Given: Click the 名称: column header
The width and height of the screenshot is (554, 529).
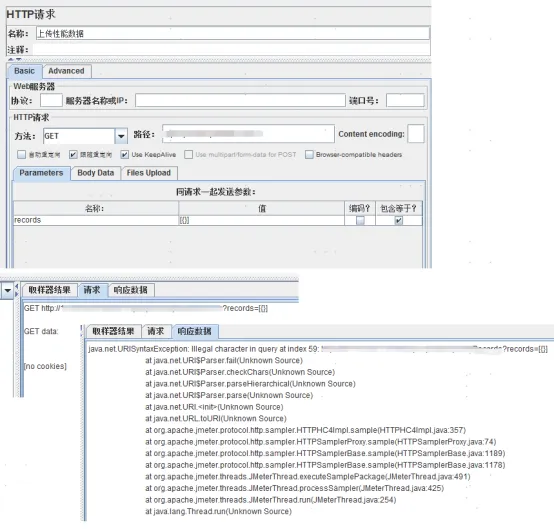Looking at the screenshot, I should coord(96,208).
